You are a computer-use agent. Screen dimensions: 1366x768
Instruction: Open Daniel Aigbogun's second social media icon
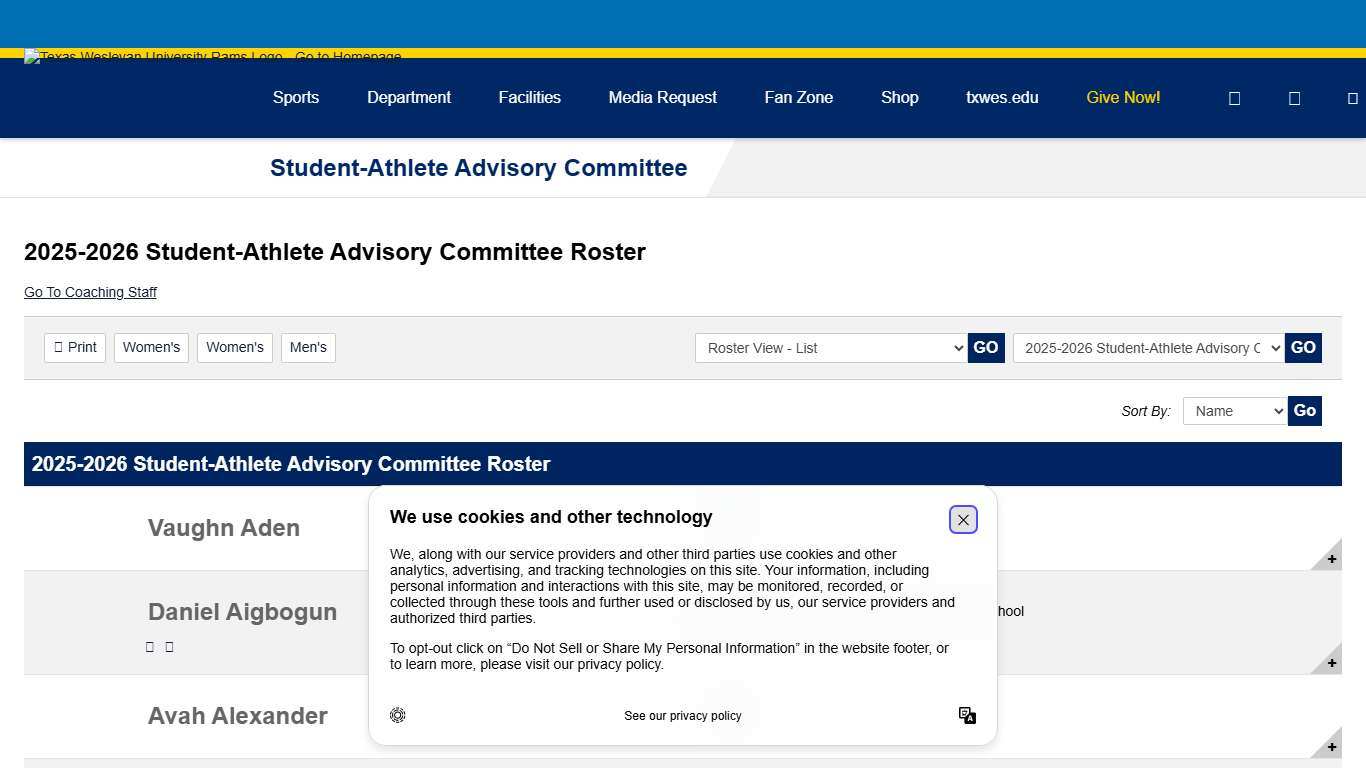169,646
